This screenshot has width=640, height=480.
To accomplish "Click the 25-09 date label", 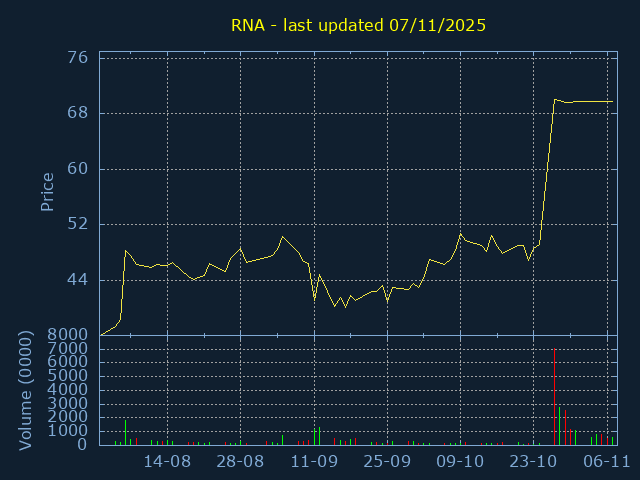I will click(387, 462).
